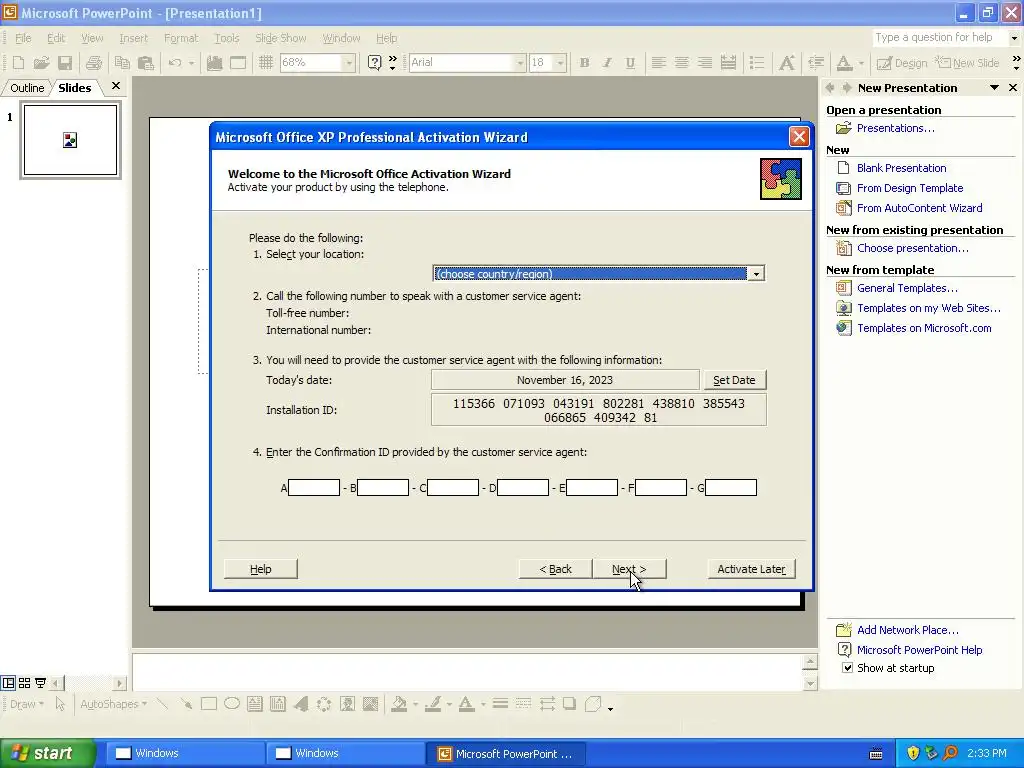Open the Blank Presentation link

[901, 168]
